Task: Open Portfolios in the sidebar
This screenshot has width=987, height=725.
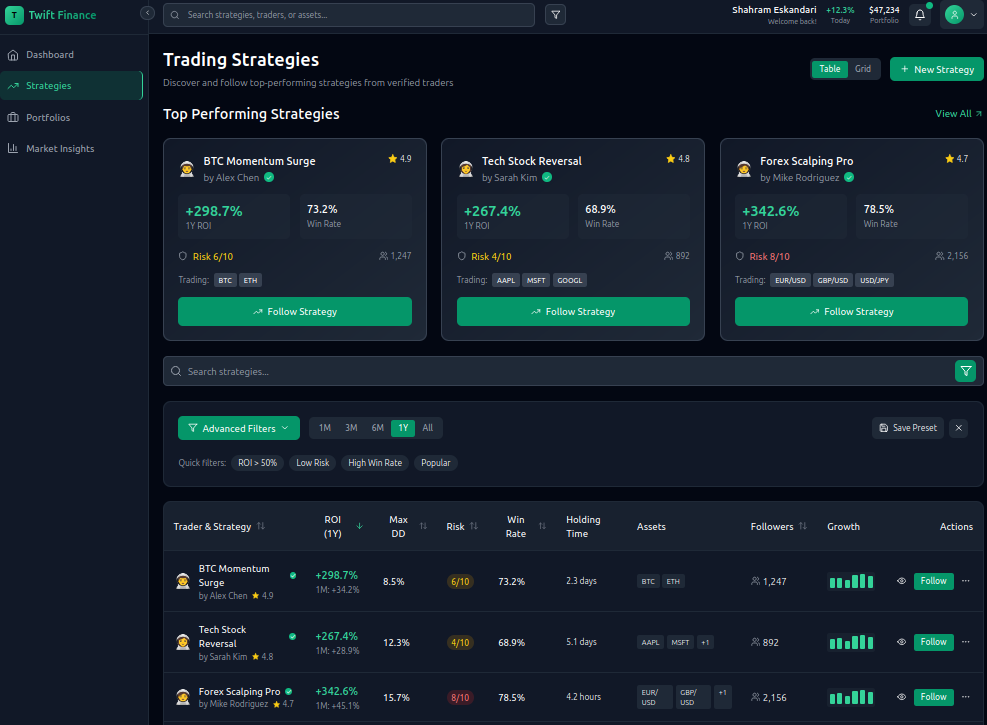Action: [48, 117]
